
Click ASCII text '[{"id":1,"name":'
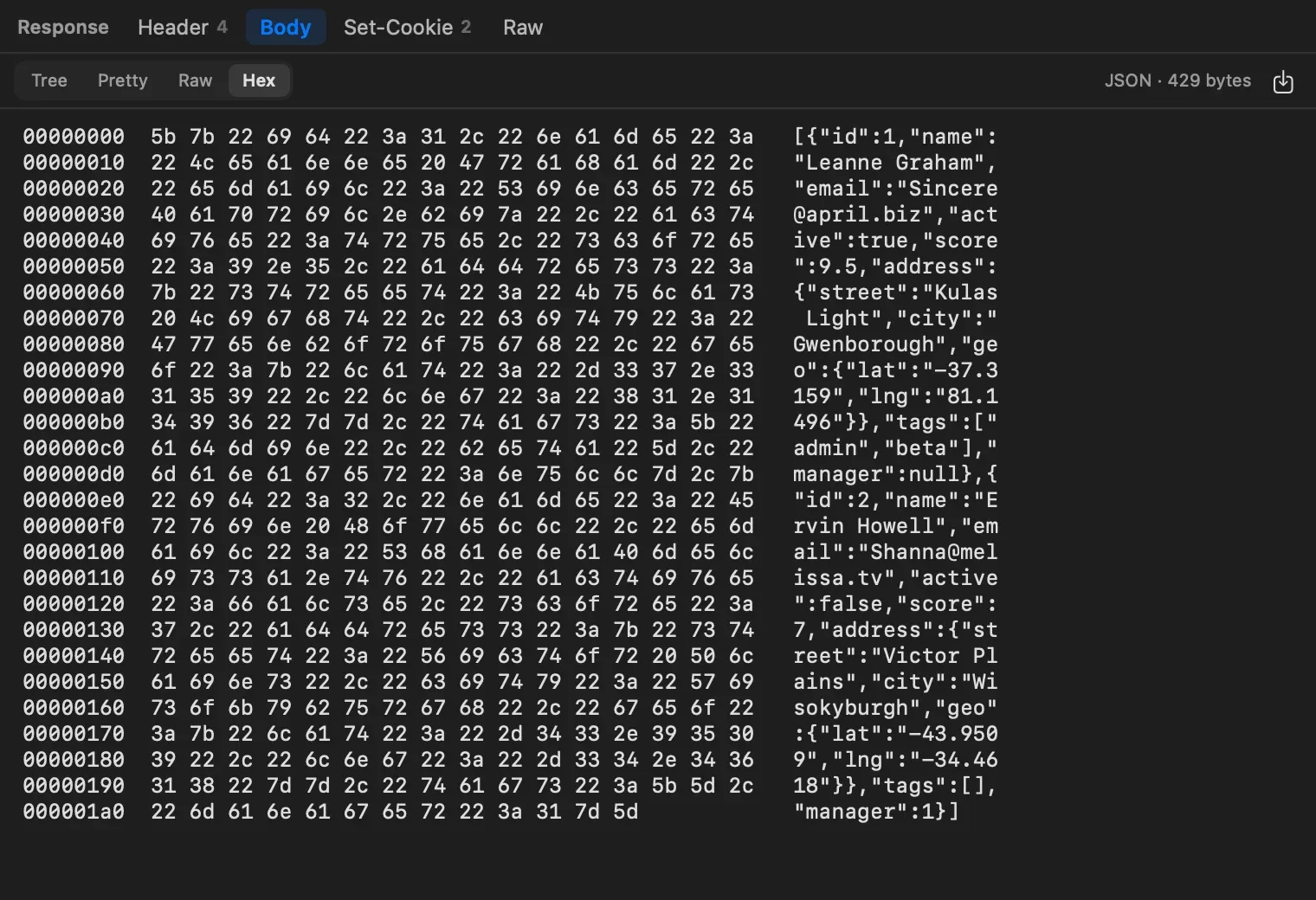point(895,137)
